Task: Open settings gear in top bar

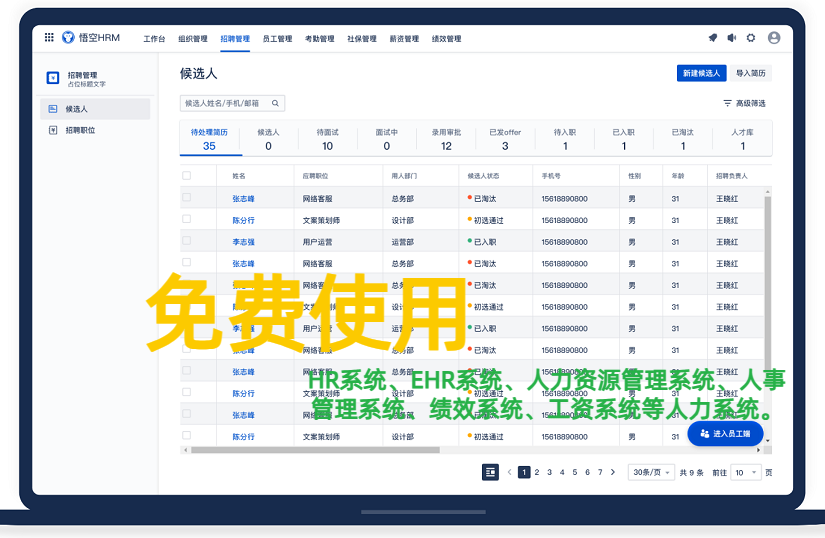Action: click(751, 38)
